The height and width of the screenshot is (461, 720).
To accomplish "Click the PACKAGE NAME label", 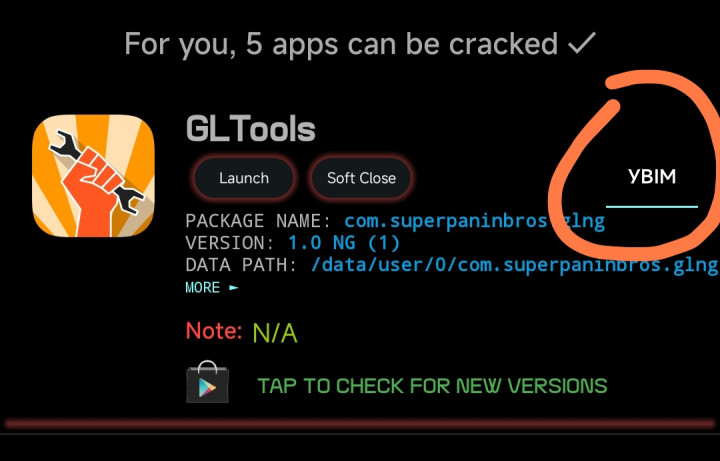I will pos(258,221).
